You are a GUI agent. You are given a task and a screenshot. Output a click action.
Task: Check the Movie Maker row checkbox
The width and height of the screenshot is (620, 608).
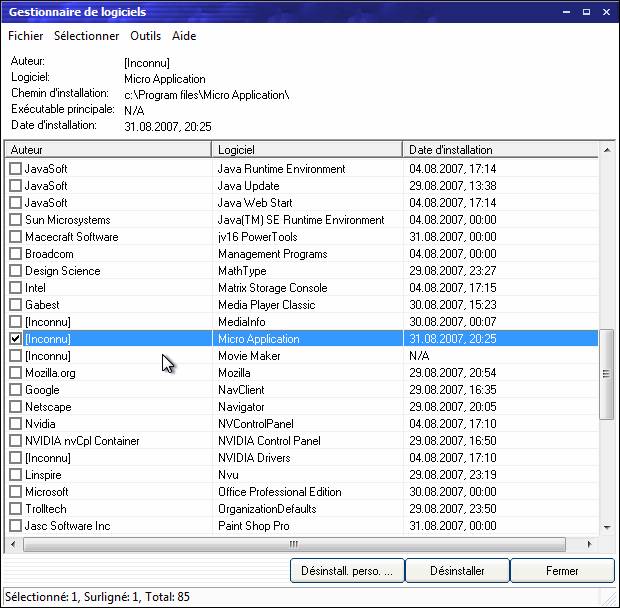tap(15, 356)
